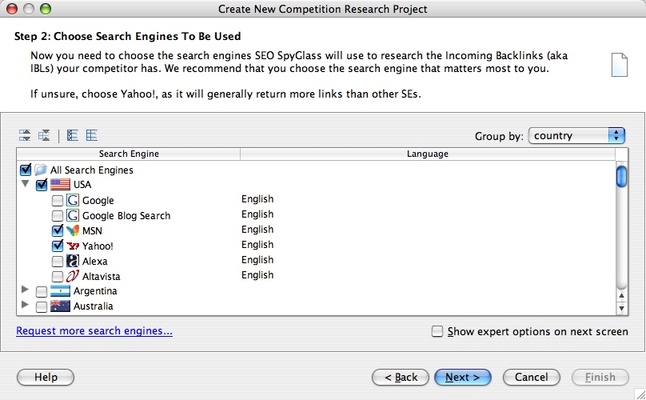Click the Cancel button
646x400 pixels.
tap(531, 377)
